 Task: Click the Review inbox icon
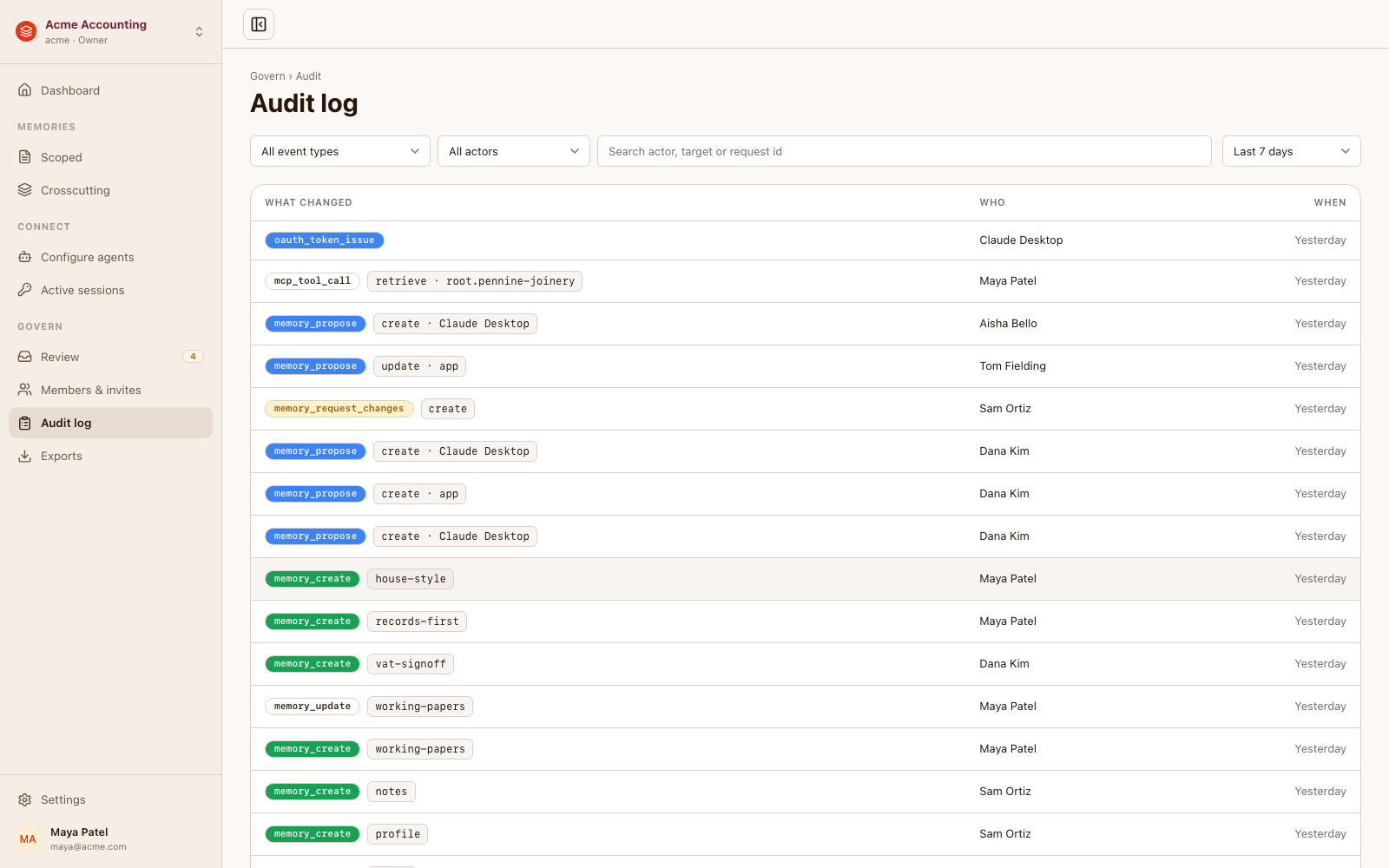[25, 357]
